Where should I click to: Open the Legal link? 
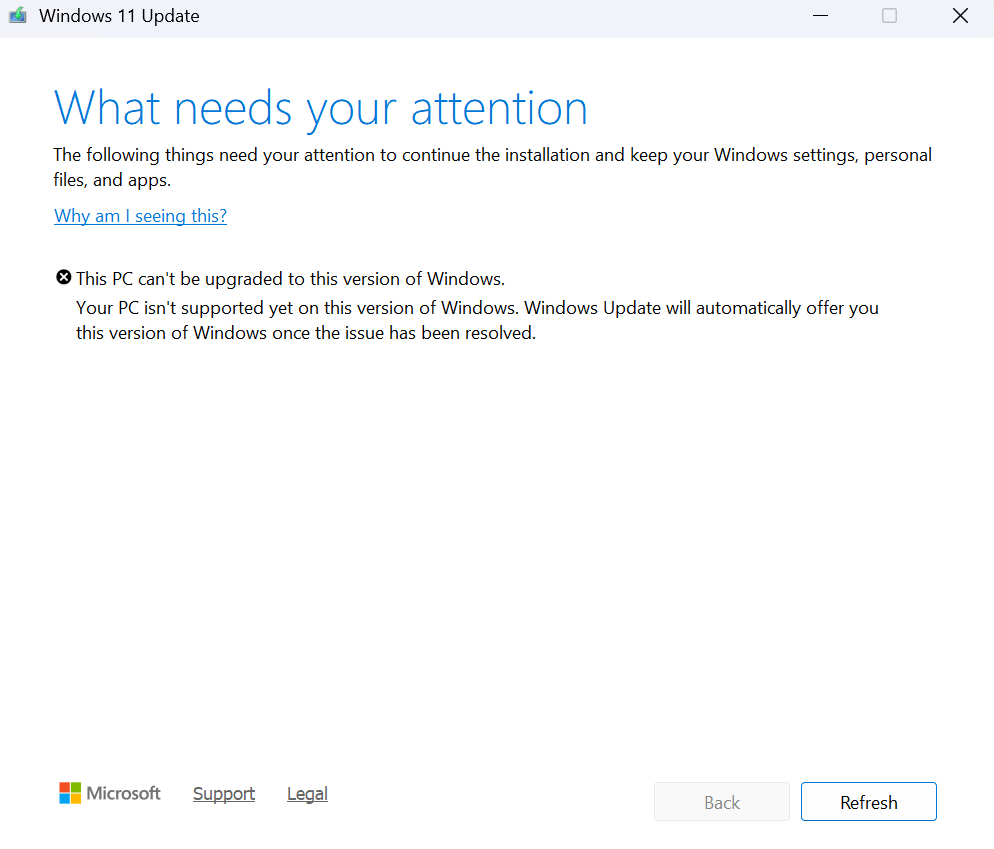point(307,794)
